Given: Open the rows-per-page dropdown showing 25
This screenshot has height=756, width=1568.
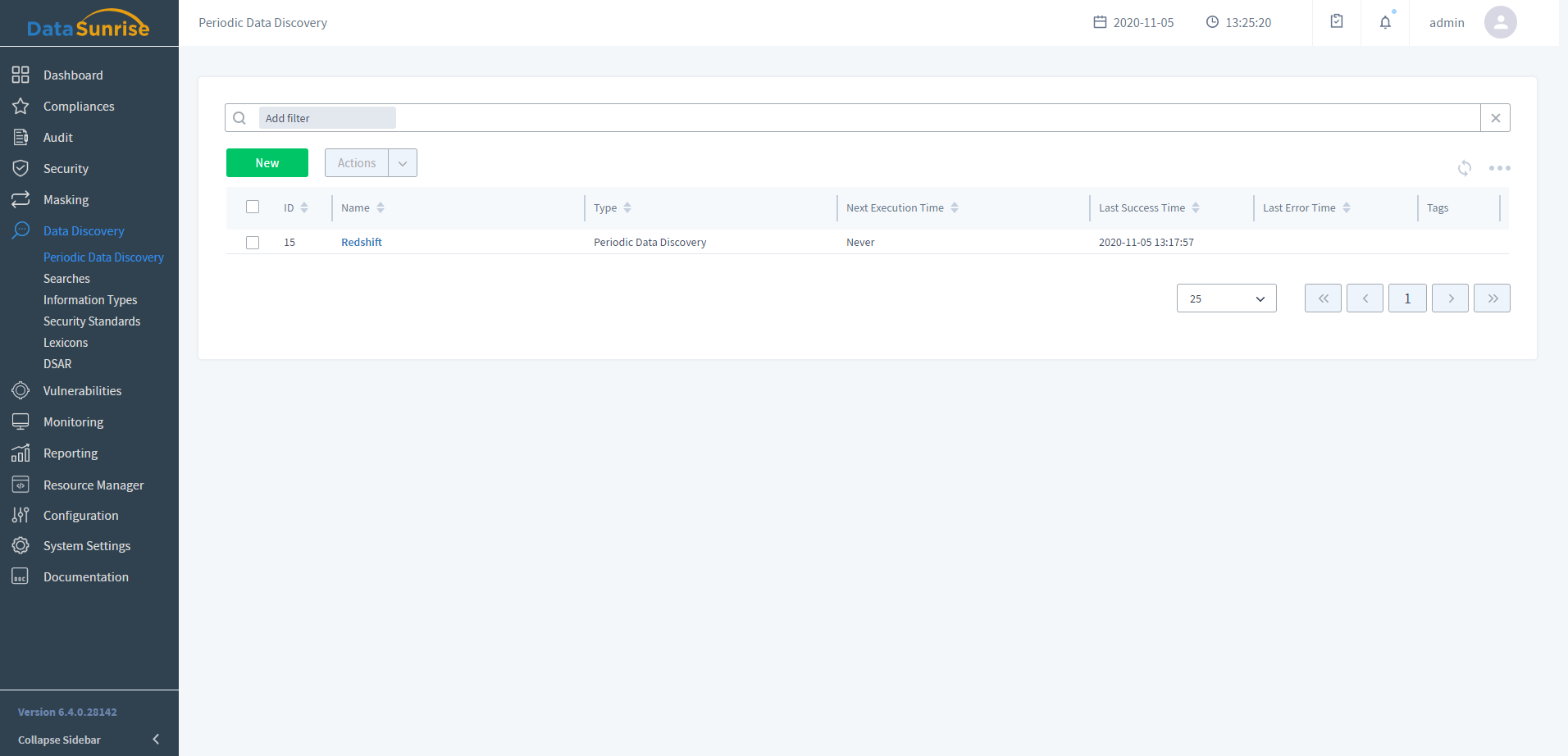Looking at the screenshot, I should tap(1226, 298).
